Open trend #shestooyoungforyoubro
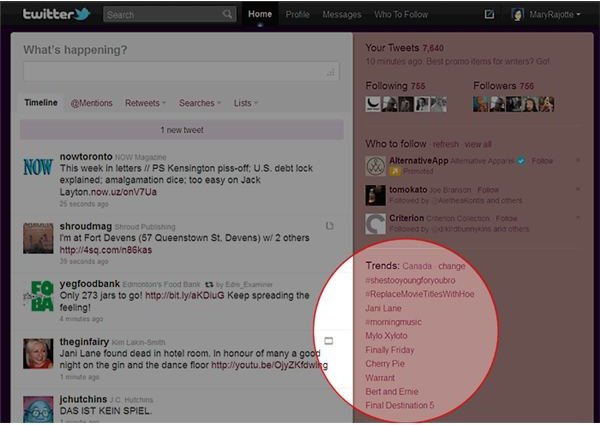 tap(410, 280)
